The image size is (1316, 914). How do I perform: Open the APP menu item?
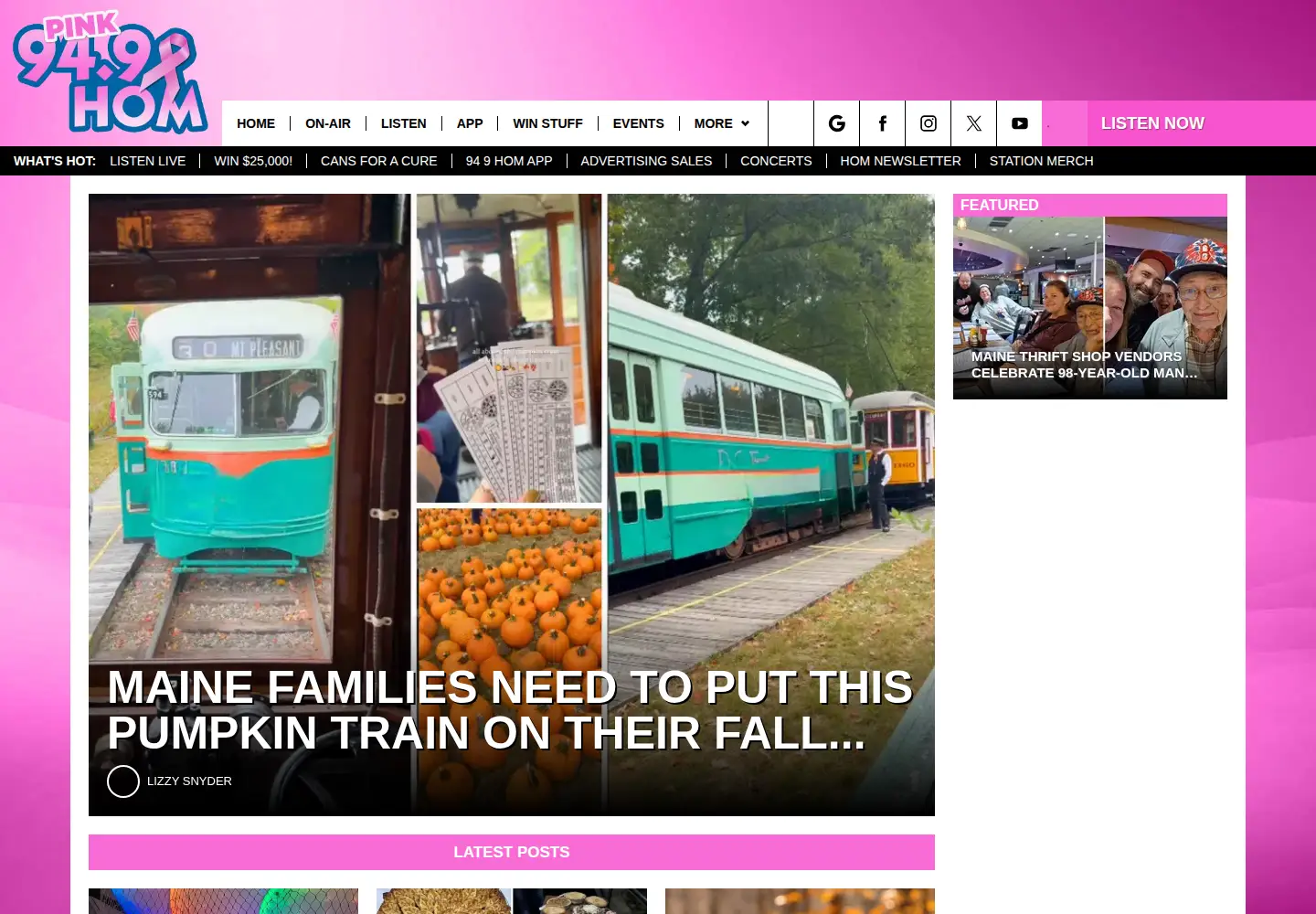click(470, 123)
